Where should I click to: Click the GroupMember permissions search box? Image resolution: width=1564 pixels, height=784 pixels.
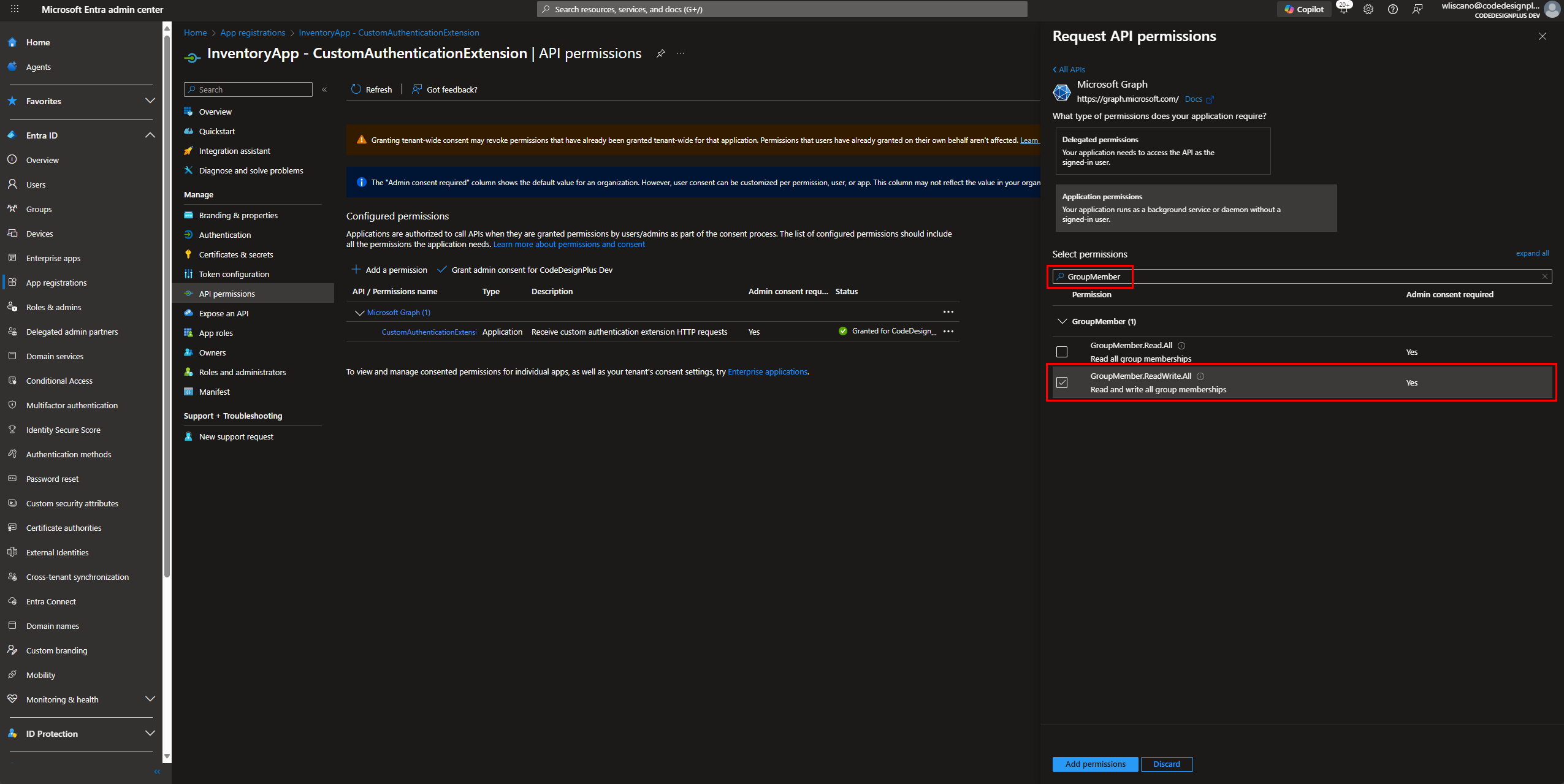1302,276
